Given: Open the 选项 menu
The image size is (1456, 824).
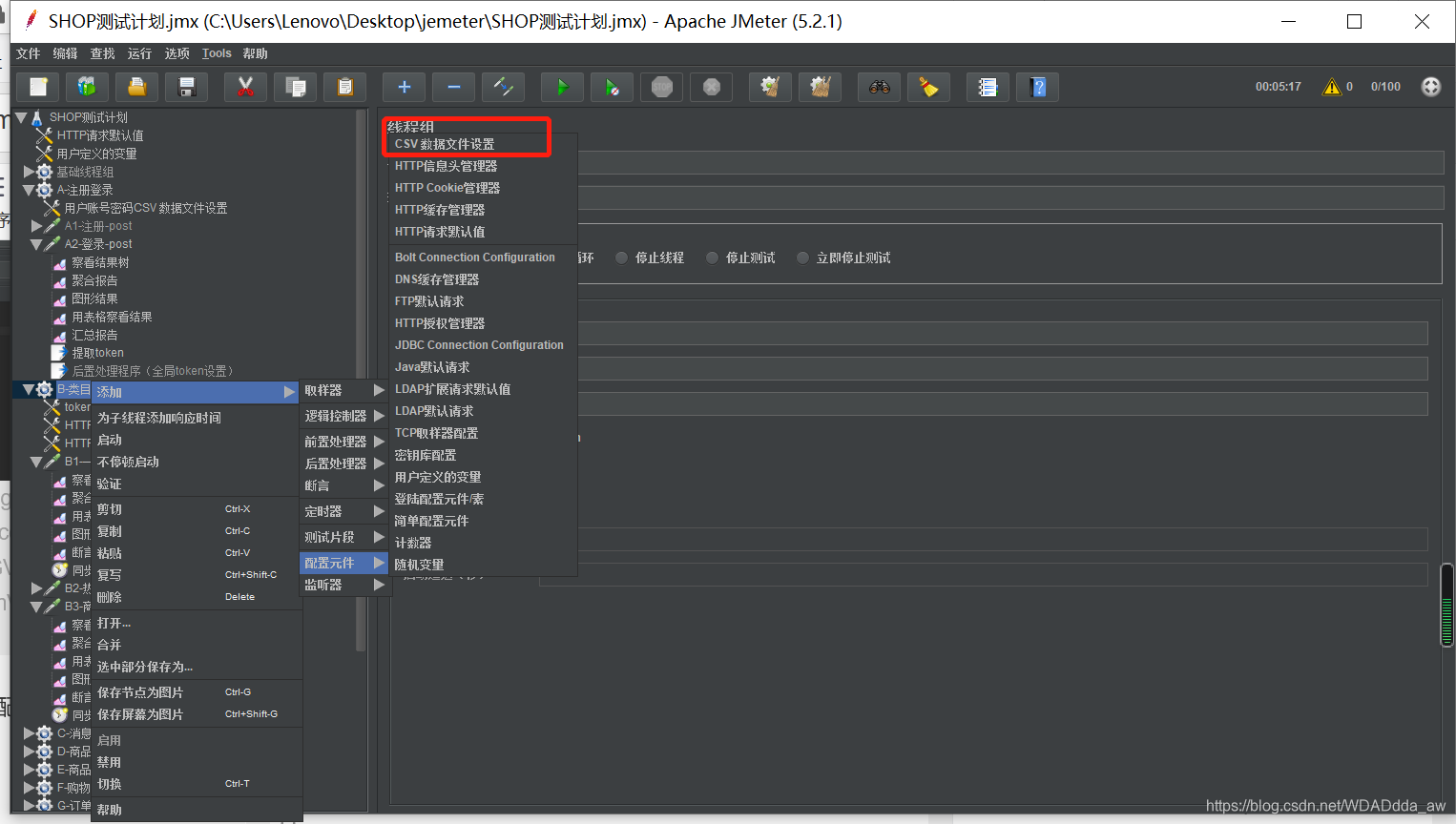Looking at the screenshot, I should (177, 53).
